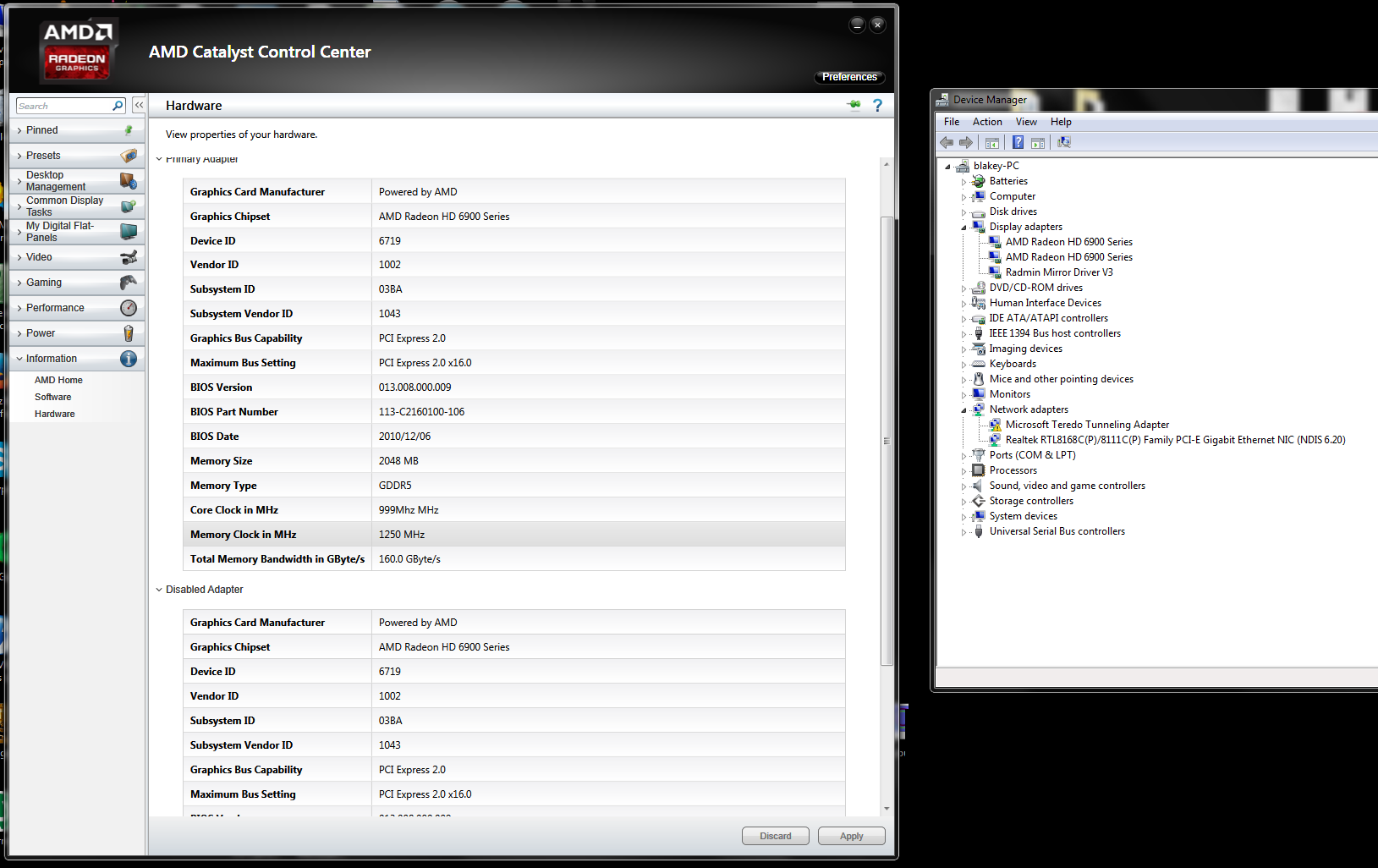Click the DVD/CD-ROM drives icon
This screenshot has height=868, width=1378.
(x=979, y=288)
